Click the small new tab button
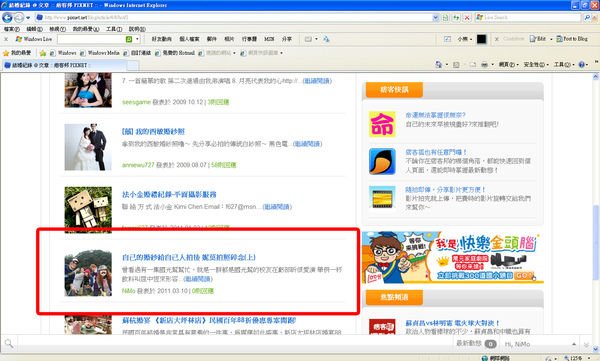 point(132,65)
